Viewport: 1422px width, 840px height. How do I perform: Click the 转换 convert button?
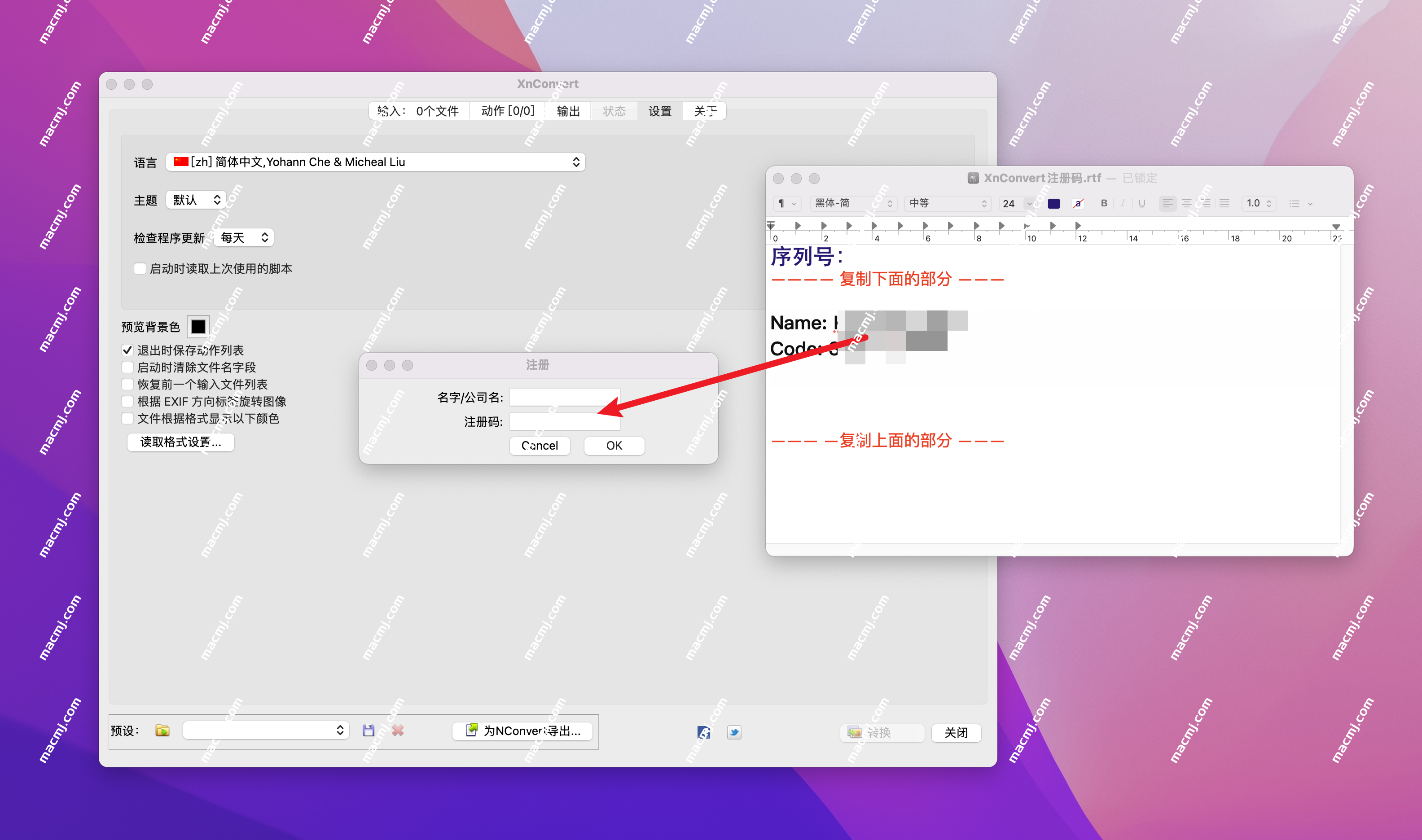tap(882, 732)
